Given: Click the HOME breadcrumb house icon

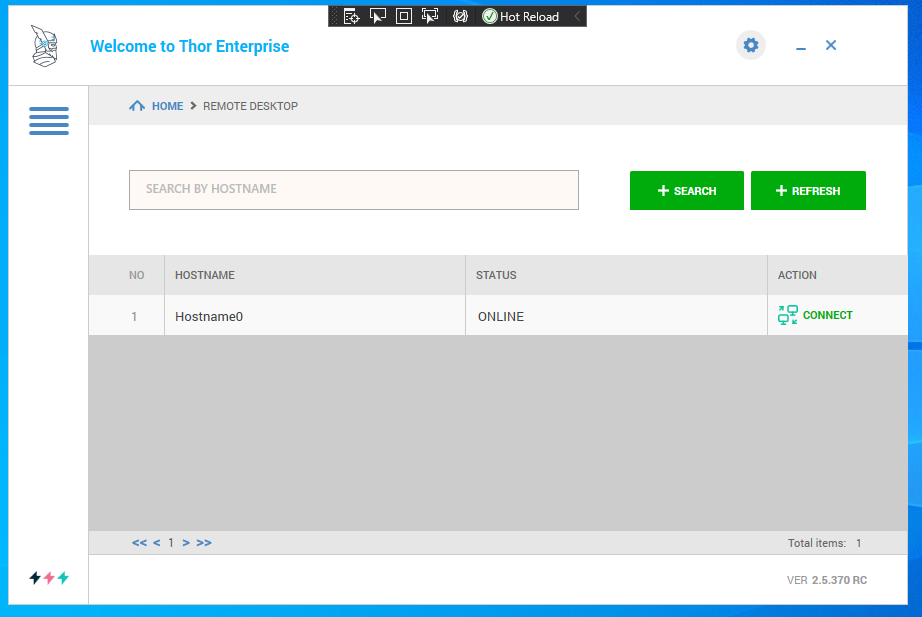Looking at the screenshot, I should click(137, 106).
